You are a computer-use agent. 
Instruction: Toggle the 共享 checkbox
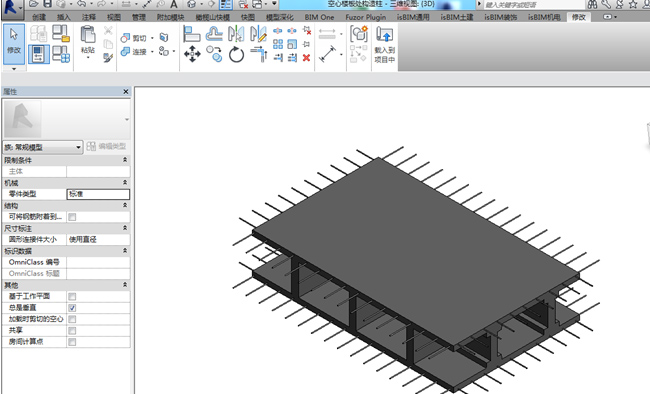[x=72, y=331]
